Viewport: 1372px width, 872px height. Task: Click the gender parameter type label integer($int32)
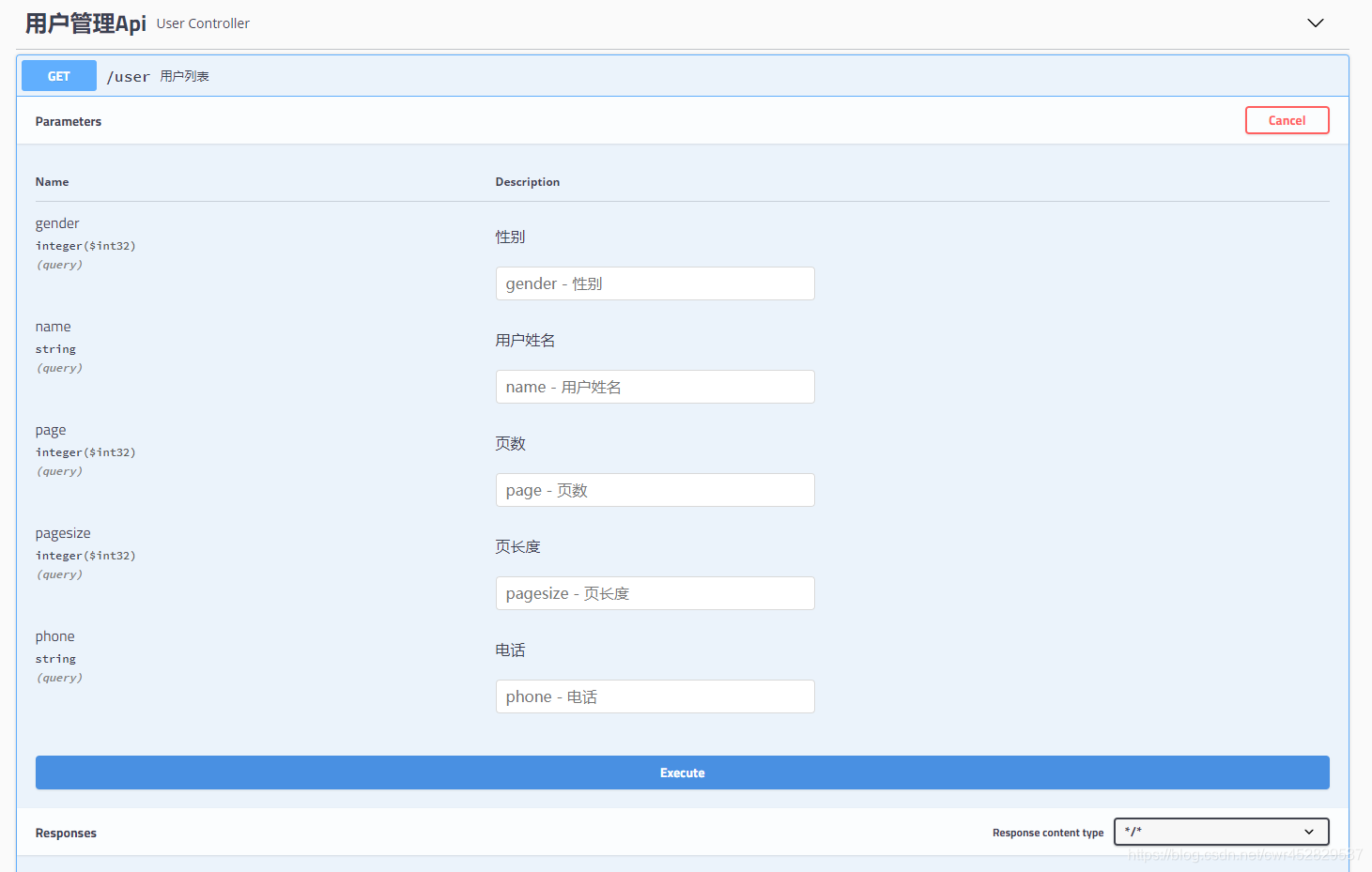click(85, 245)
